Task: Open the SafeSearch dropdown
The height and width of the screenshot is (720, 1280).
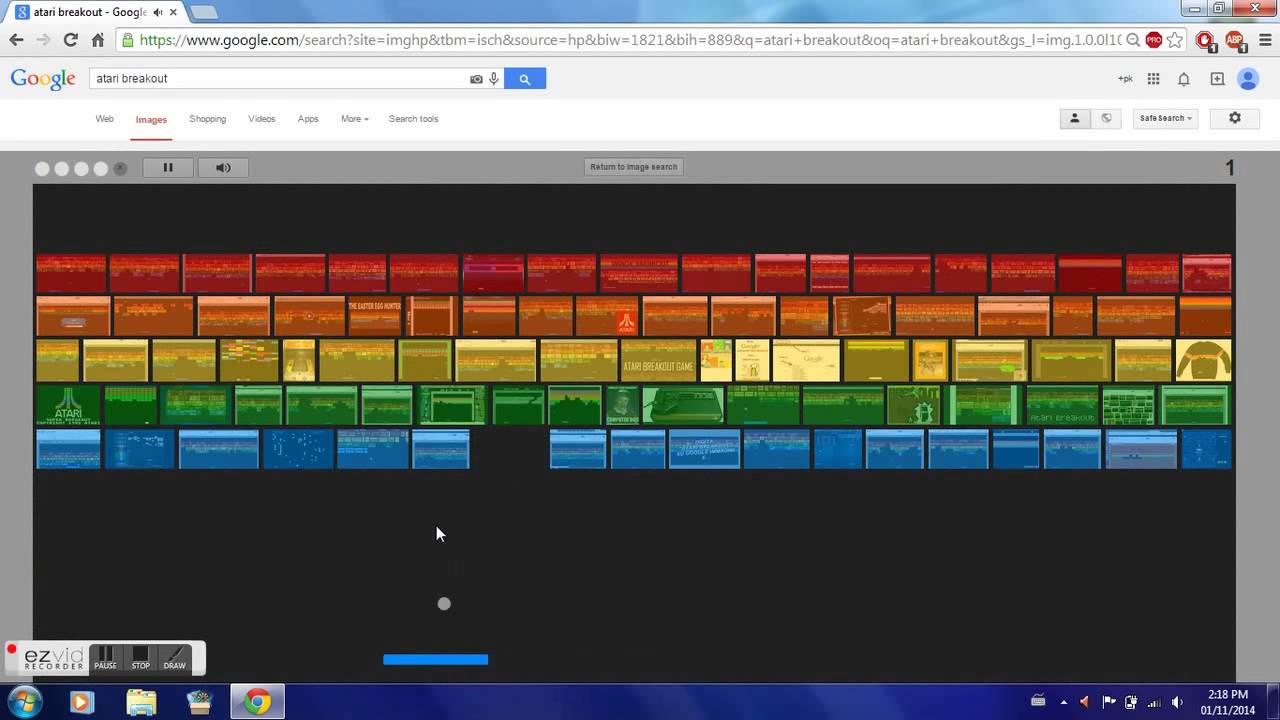Action: [1165, 118]
